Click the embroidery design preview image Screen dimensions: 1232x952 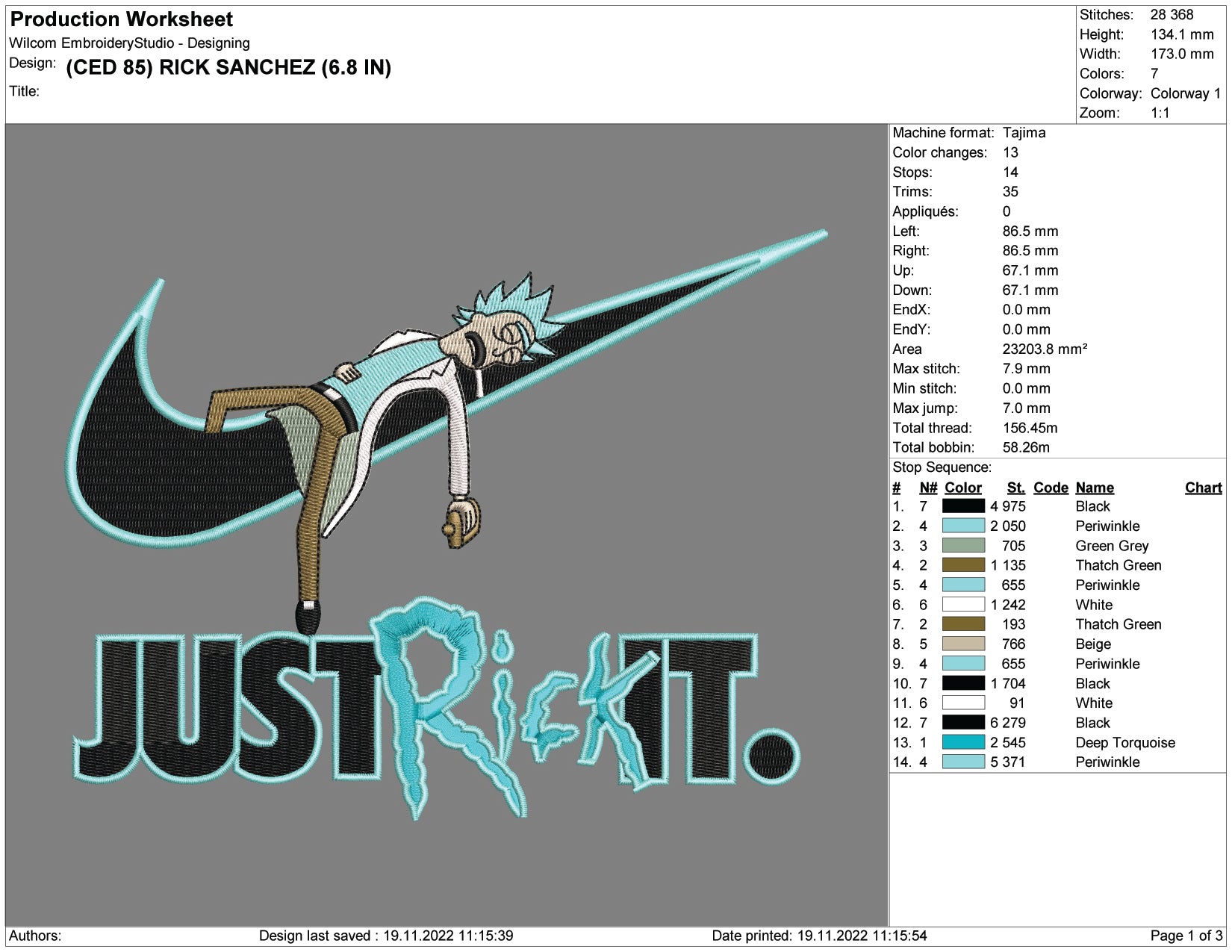[447, 525]
